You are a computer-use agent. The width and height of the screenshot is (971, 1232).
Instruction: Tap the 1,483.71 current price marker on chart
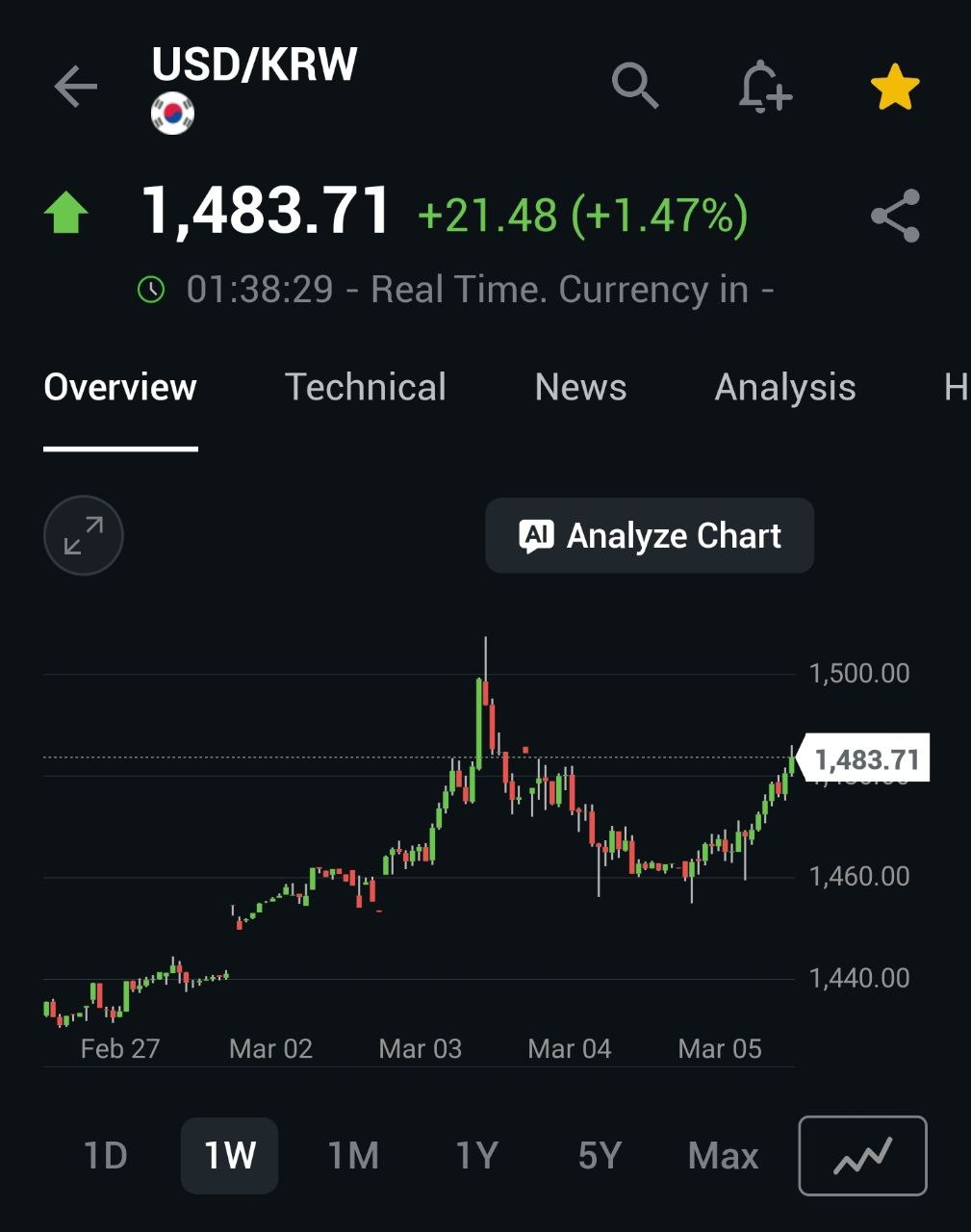[x=866, y=759]
